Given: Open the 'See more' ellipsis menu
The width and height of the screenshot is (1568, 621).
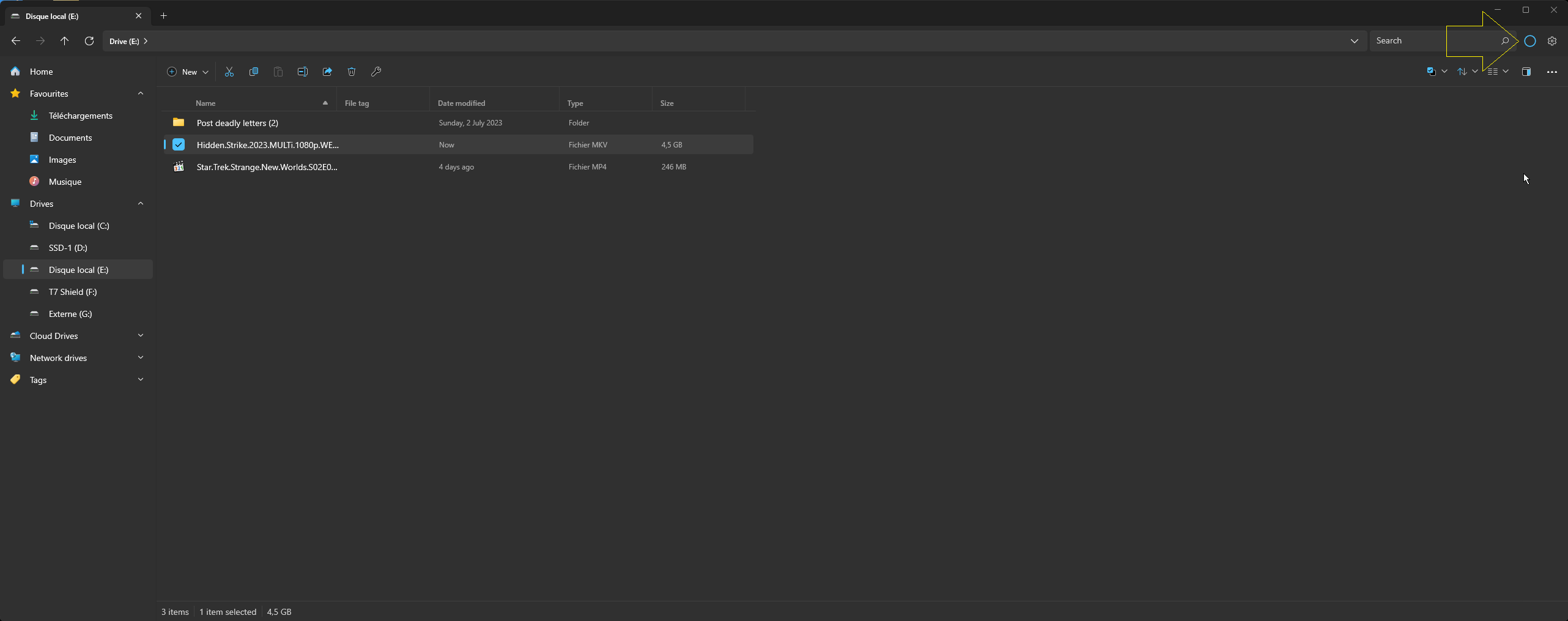Looking at the screenshot, I should point(1552,72).
